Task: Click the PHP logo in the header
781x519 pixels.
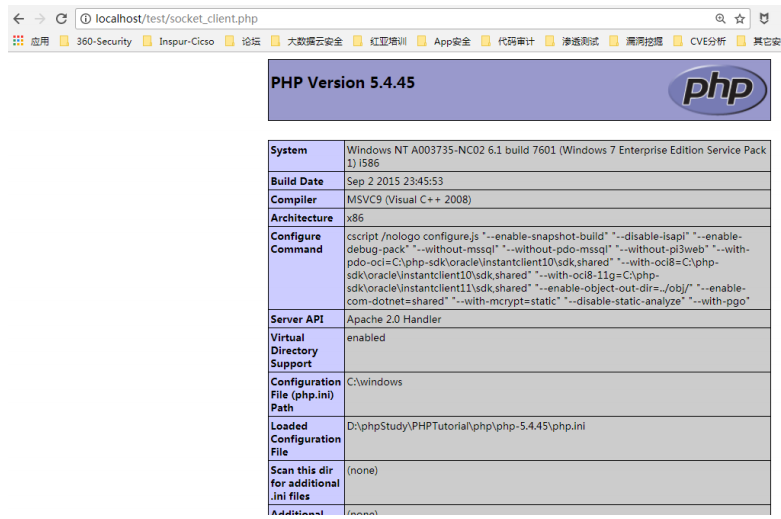Action: click(x=717, y=90)
